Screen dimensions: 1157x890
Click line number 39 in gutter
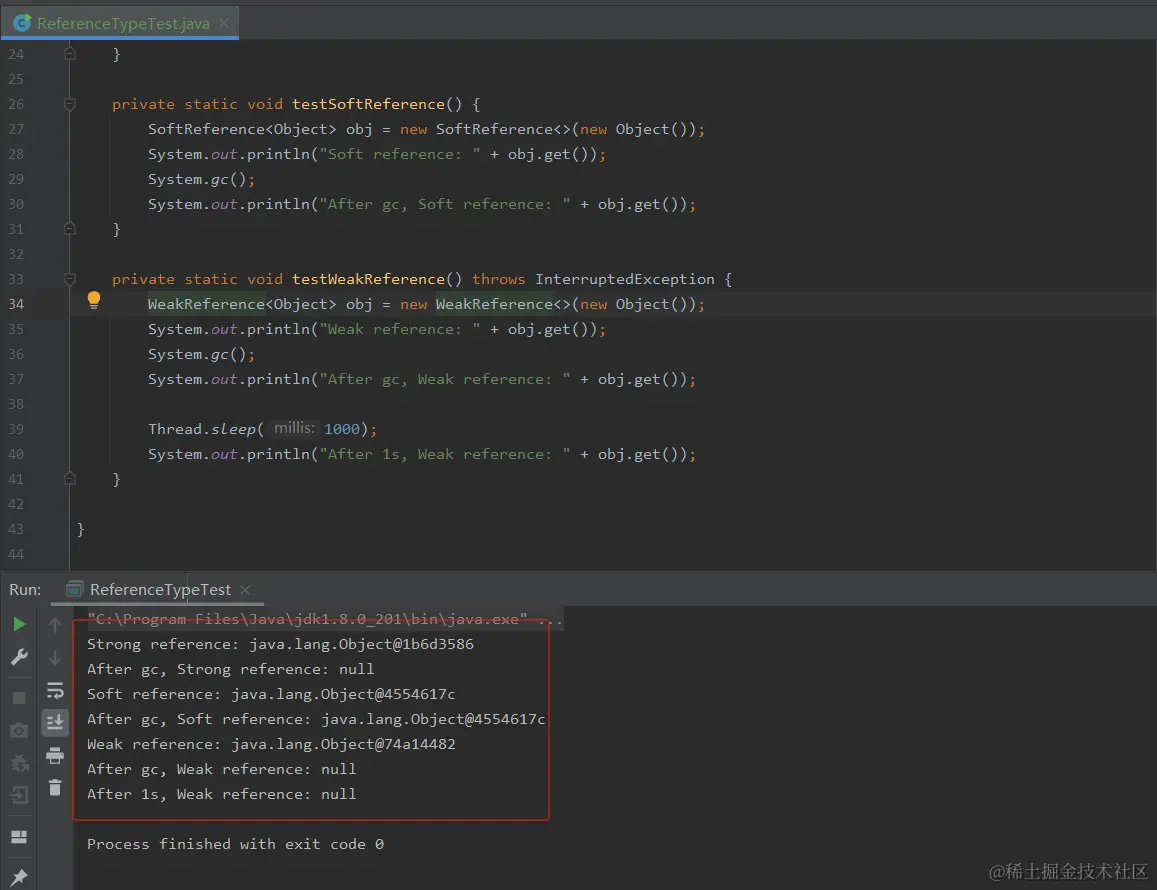tap(16, 429)
